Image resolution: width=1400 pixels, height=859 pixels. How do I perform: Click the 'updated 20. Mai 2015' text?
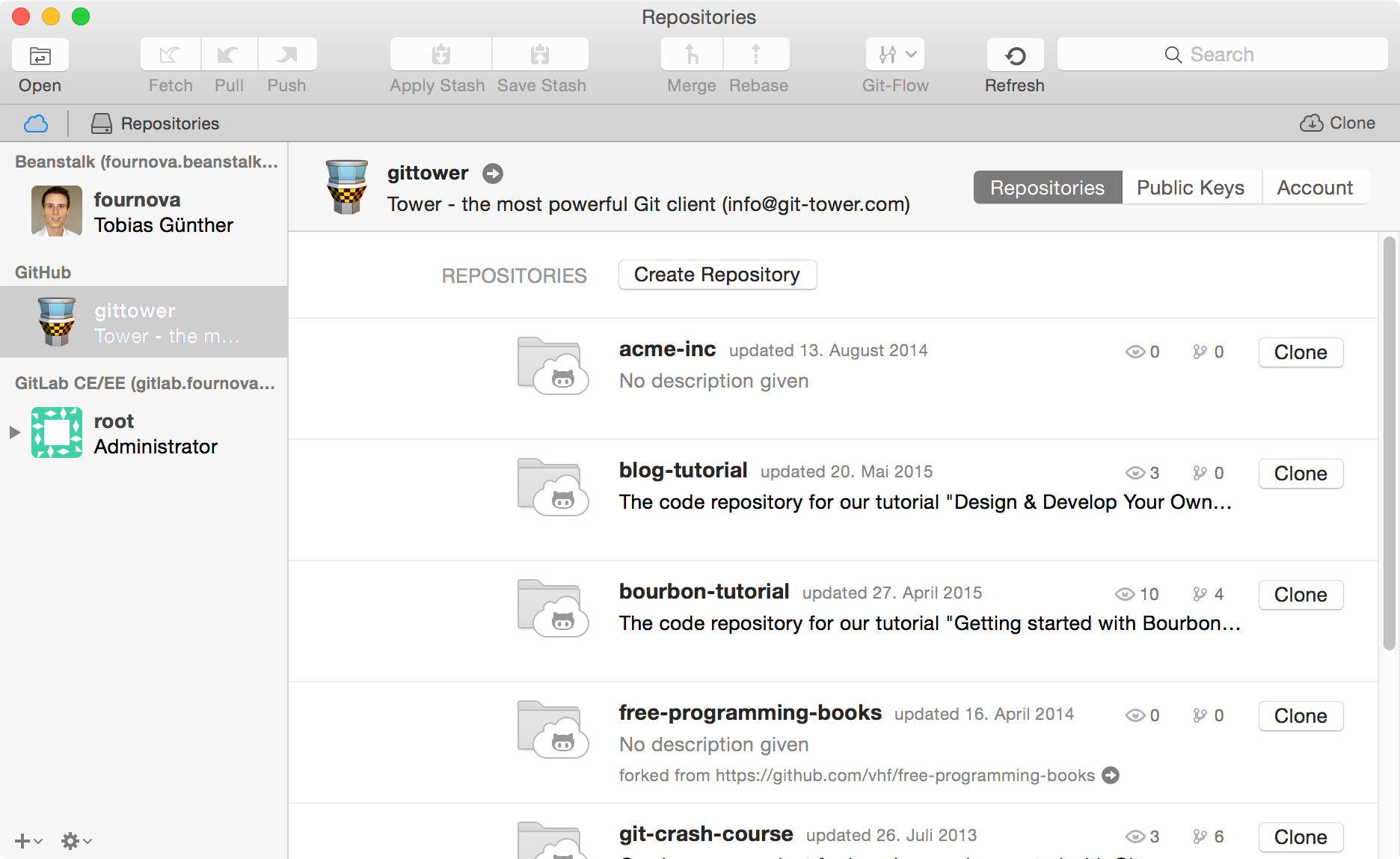(x=847, y=472)
